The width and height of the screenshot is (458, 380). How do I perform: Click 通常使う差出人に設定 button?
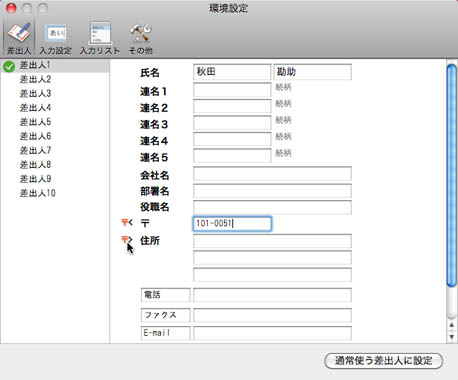point(383,361)
